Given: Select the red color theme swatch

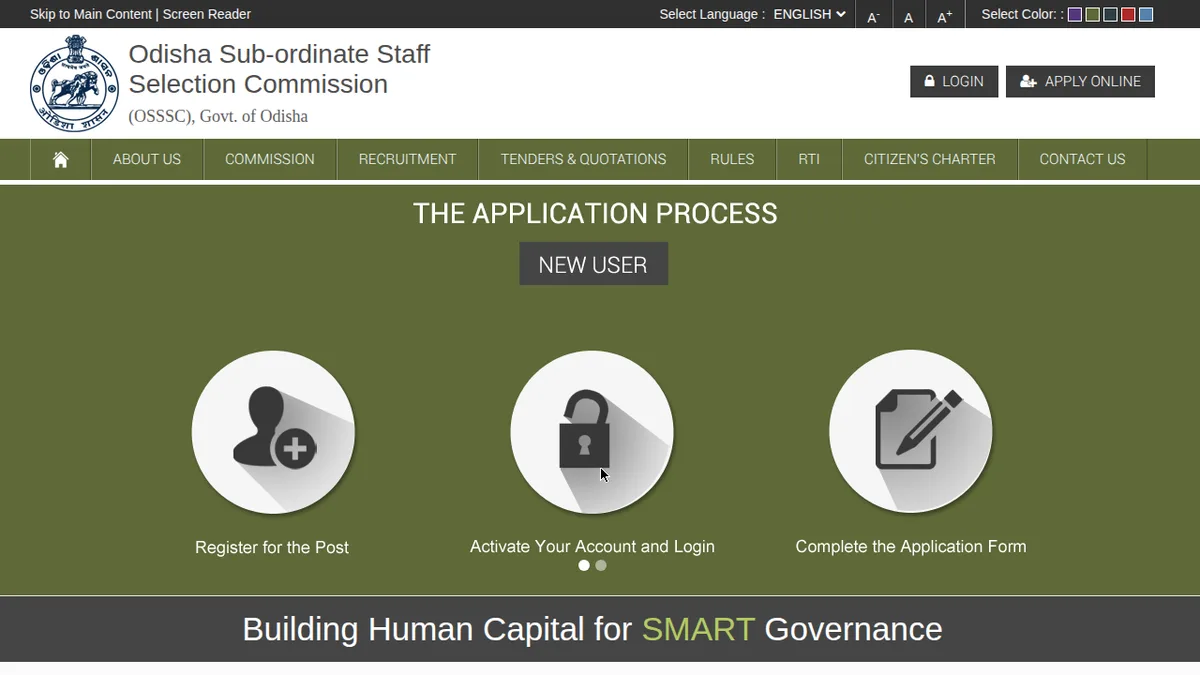Looking at the screenshot, I should [x=1128, y=15].
